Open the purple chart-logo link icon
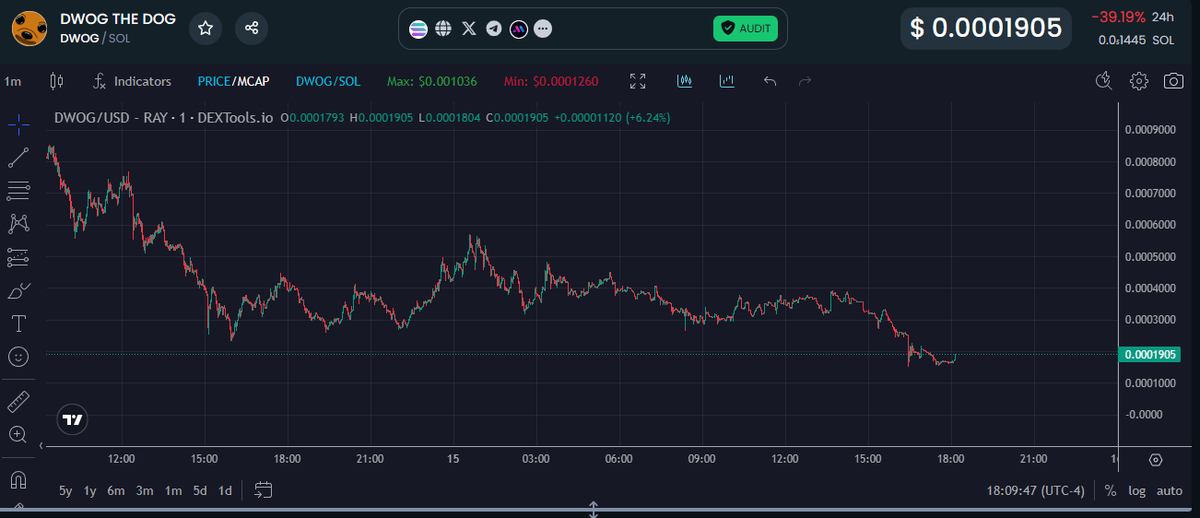 click(x=518, y=29)
